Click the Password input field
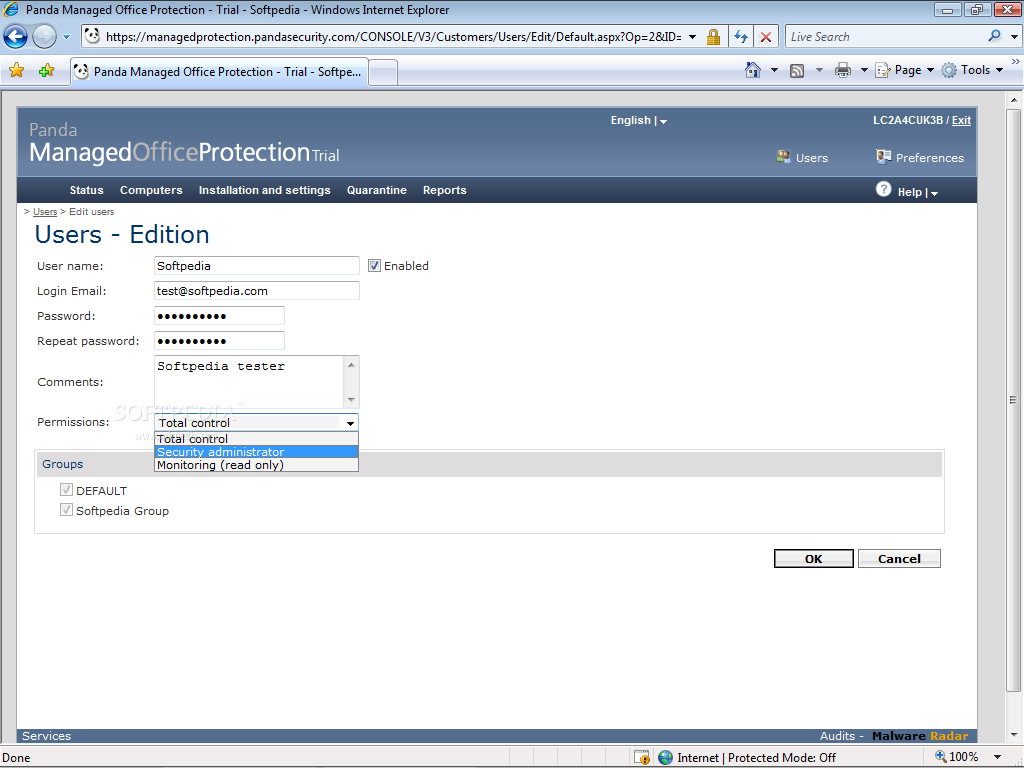This screenshot has height=768, width=1024. click(x=219, y=315)
